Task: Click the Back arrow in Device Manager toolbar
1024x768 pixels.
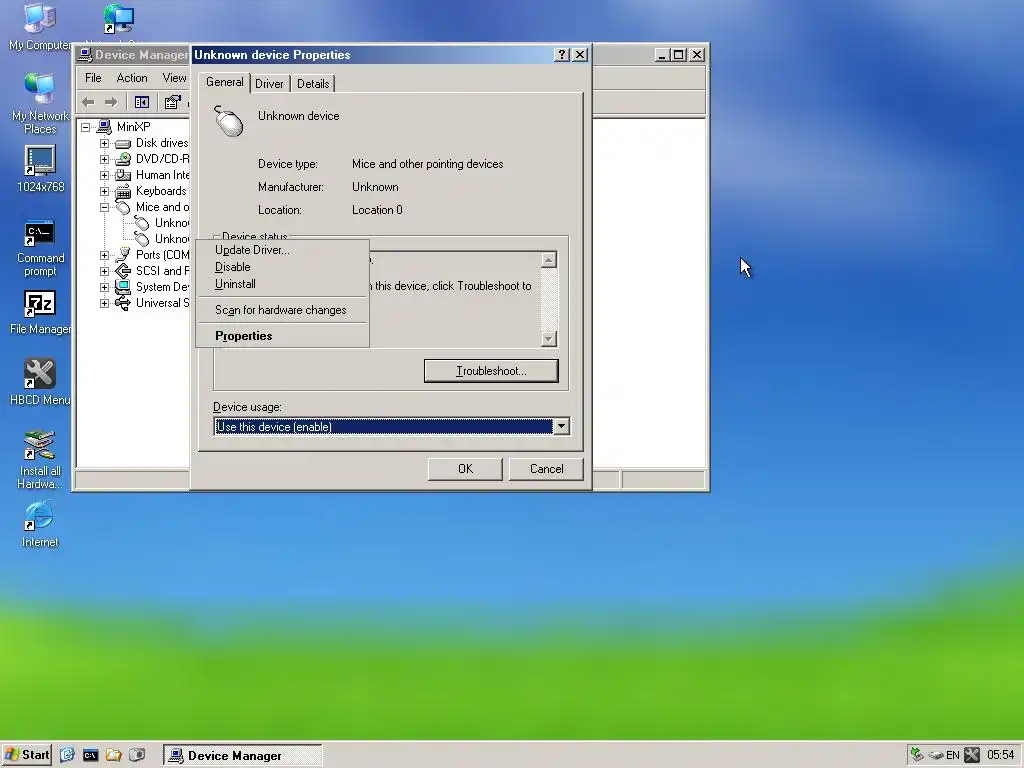Action: [x=88, y=102]
